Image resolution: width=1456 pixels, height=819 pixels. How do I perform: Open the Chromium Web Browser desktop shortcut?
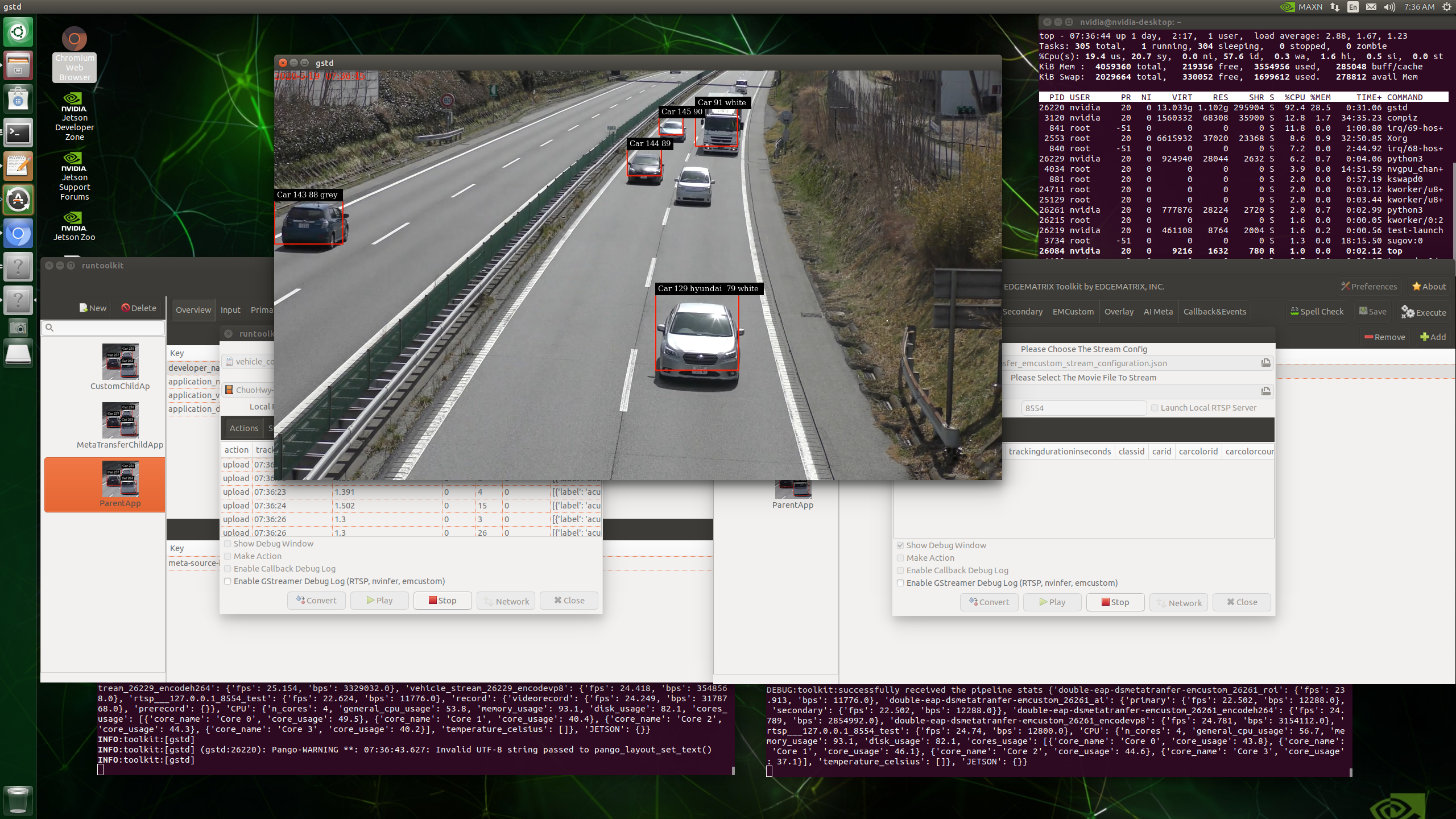tap(75, 55)
